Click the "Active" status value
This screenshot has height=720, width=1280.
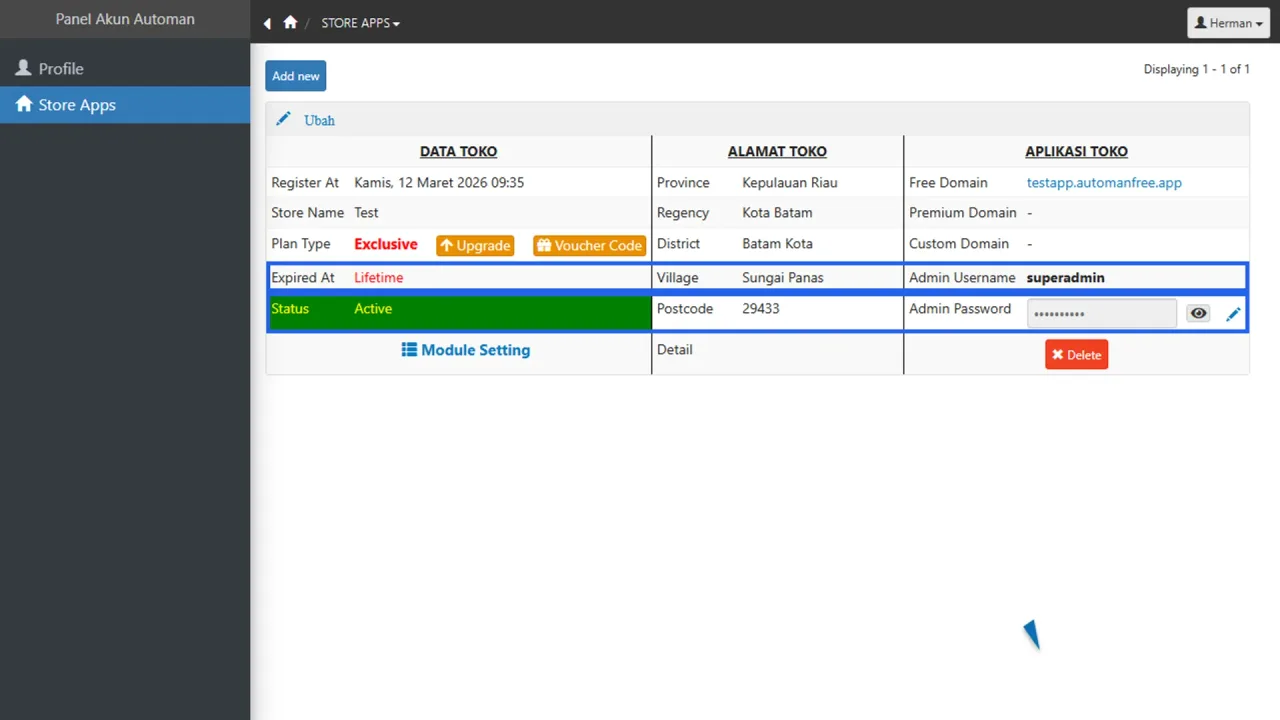click(x=373, y=309)
